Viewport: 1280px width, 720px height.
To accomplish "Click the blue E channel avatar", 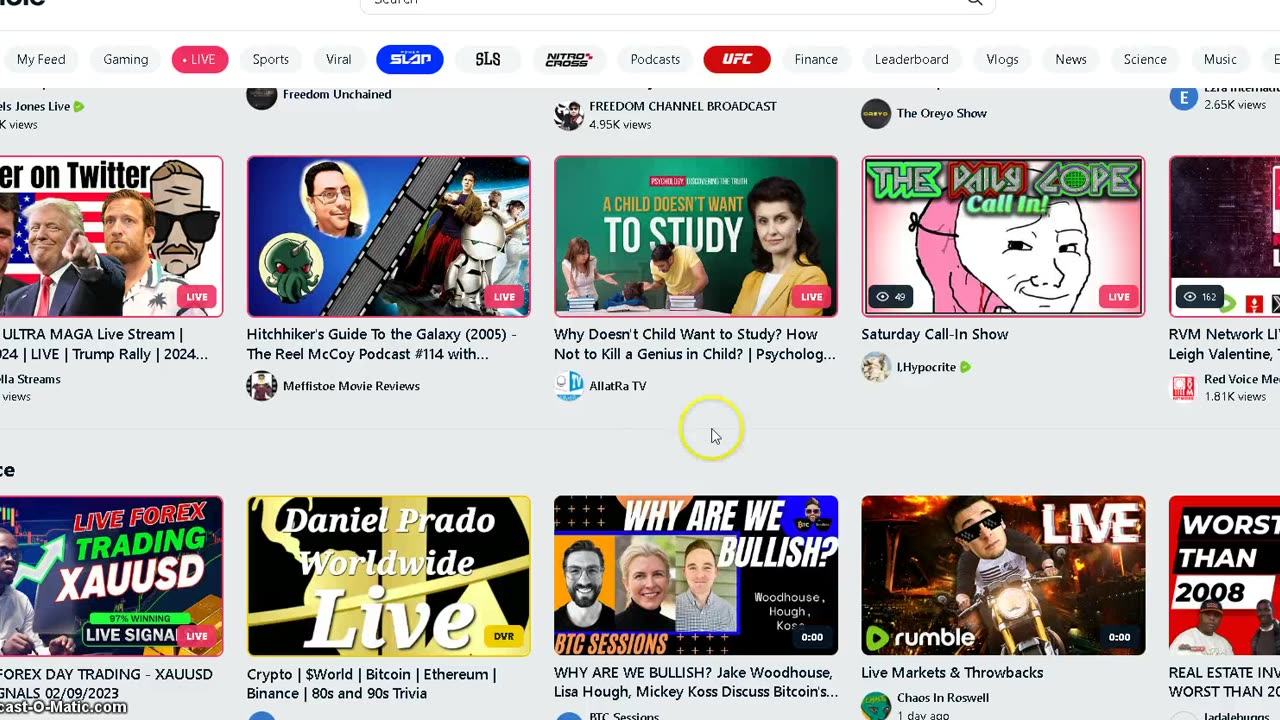I will tap(1184, 97).
